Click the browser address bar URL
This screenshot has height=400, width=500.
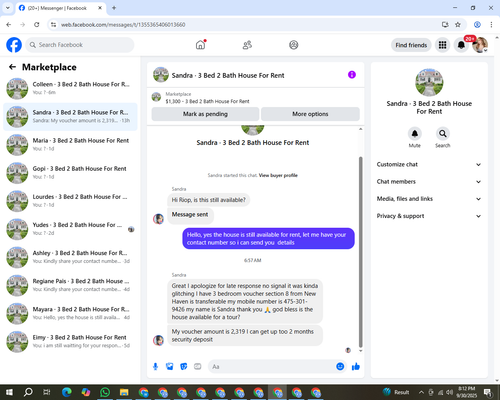[x=123, y=25]
